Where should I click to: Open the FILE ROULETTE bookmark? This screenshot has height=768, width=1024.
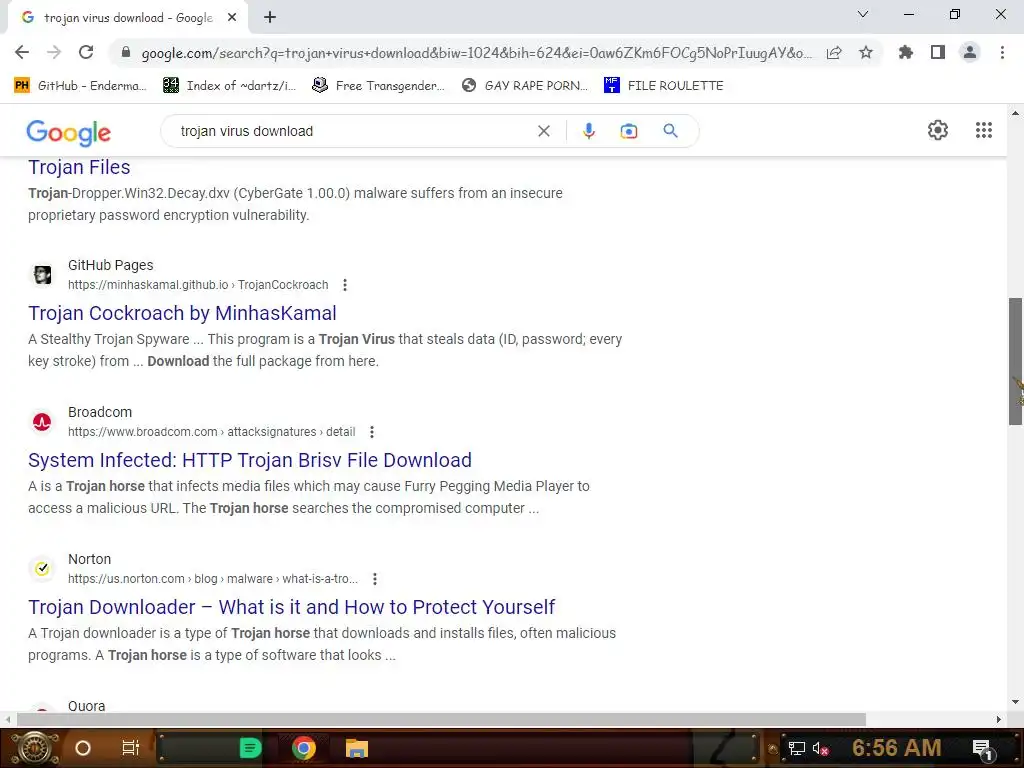click(664, 86)
